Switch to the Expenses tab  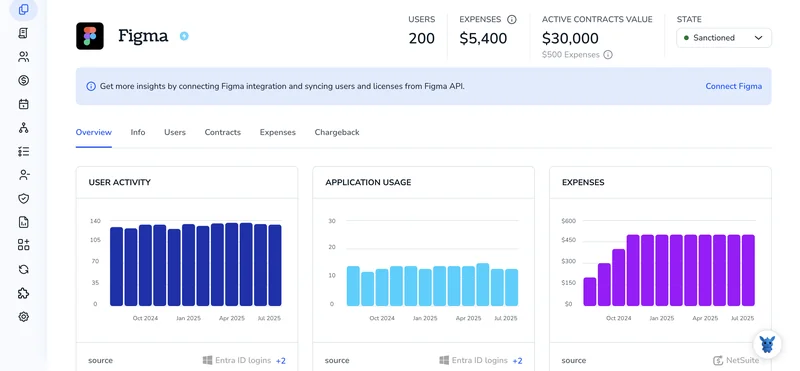tap(278, 132)
